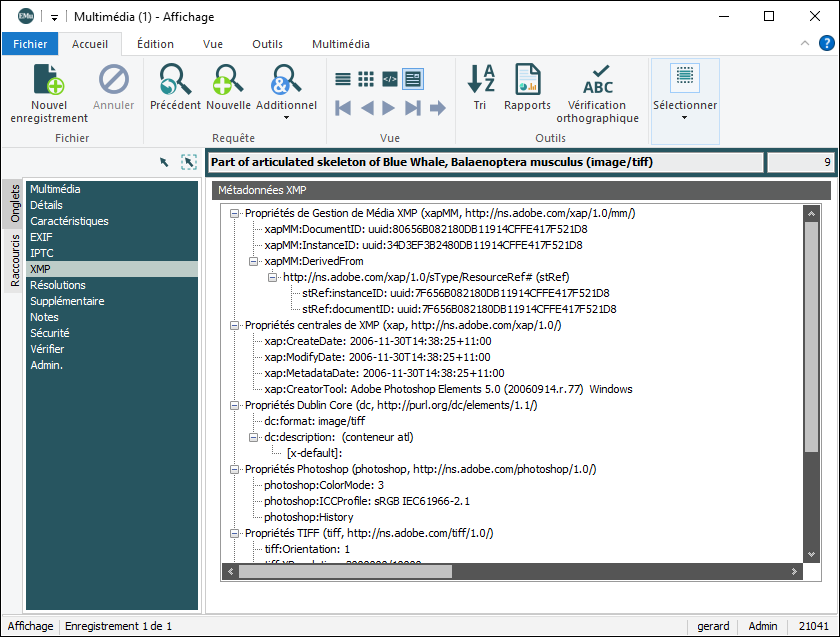Open the Tri sort tool
The image size is (840, 637).
(481, 80)
